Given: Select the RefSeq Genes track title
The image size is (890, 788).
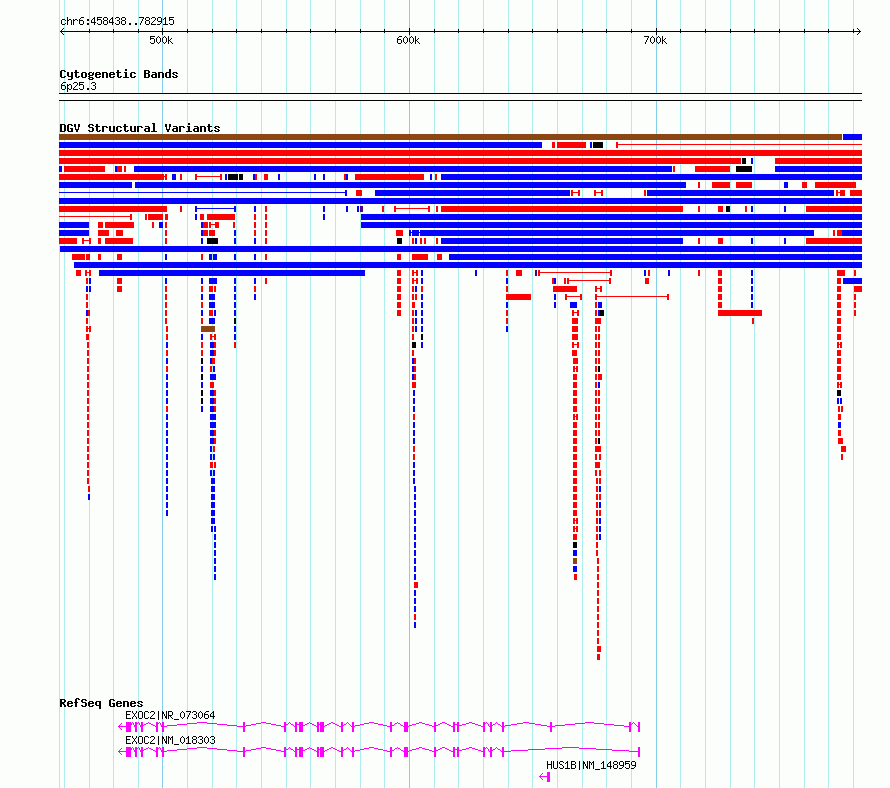Looking at the screenshot, I should [101, 703].
